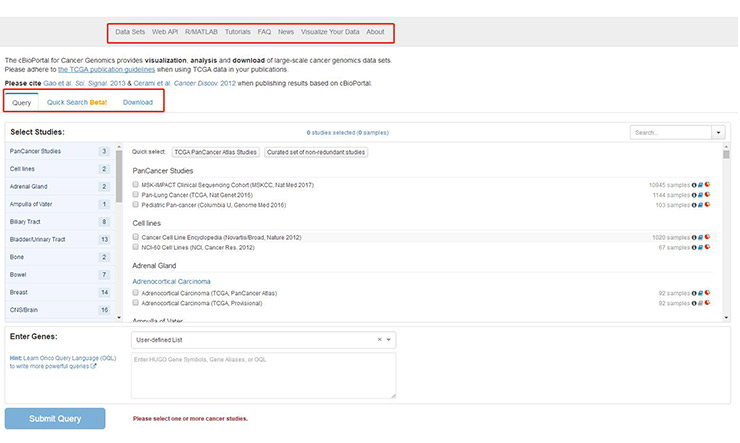Viewport: 740px width, 443px height.
Task: Clear the User-defined List selection with X
Action: 379,340
